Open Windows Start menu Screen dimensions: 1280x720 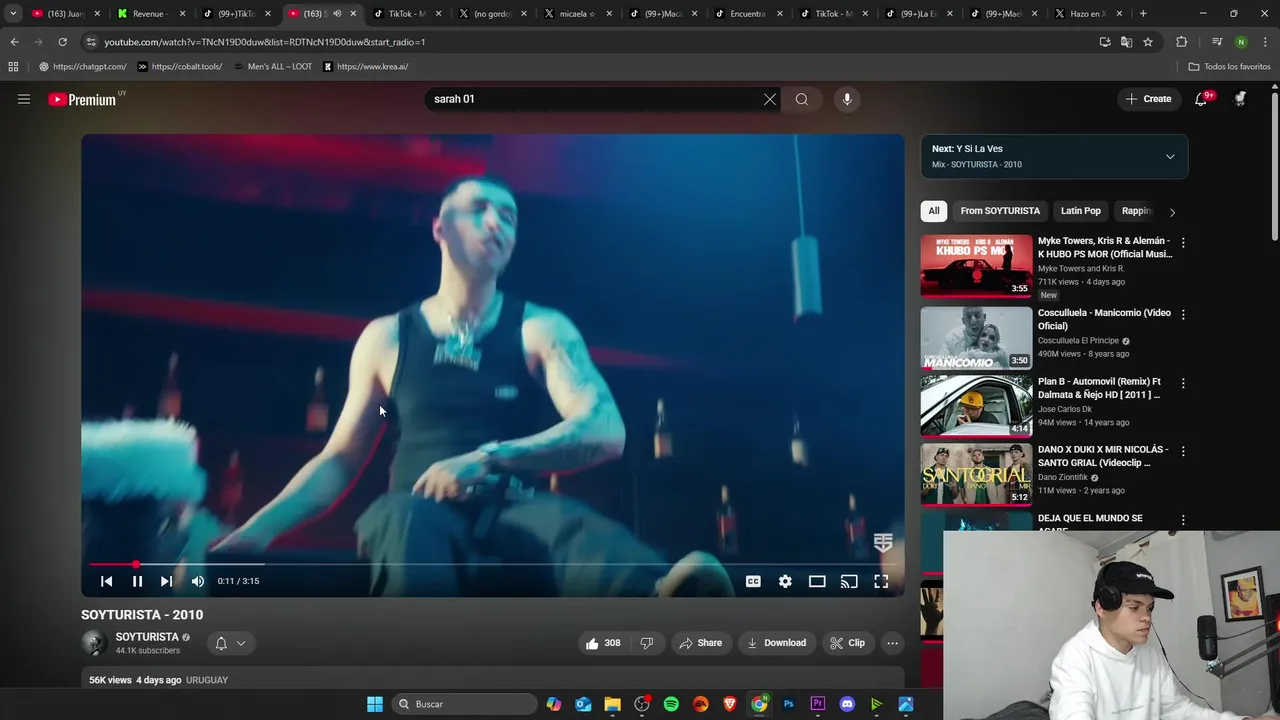point(375,704)
